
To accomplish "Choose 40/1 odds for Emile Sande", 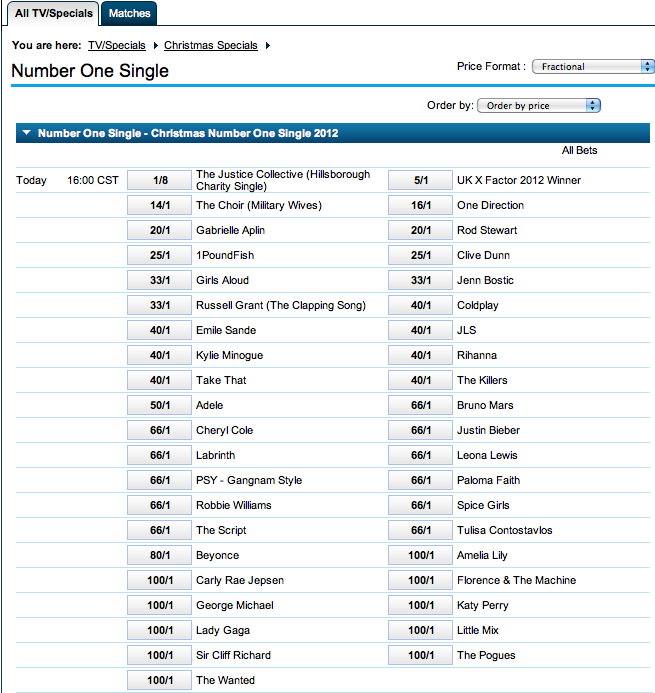I will pos(160,330).
